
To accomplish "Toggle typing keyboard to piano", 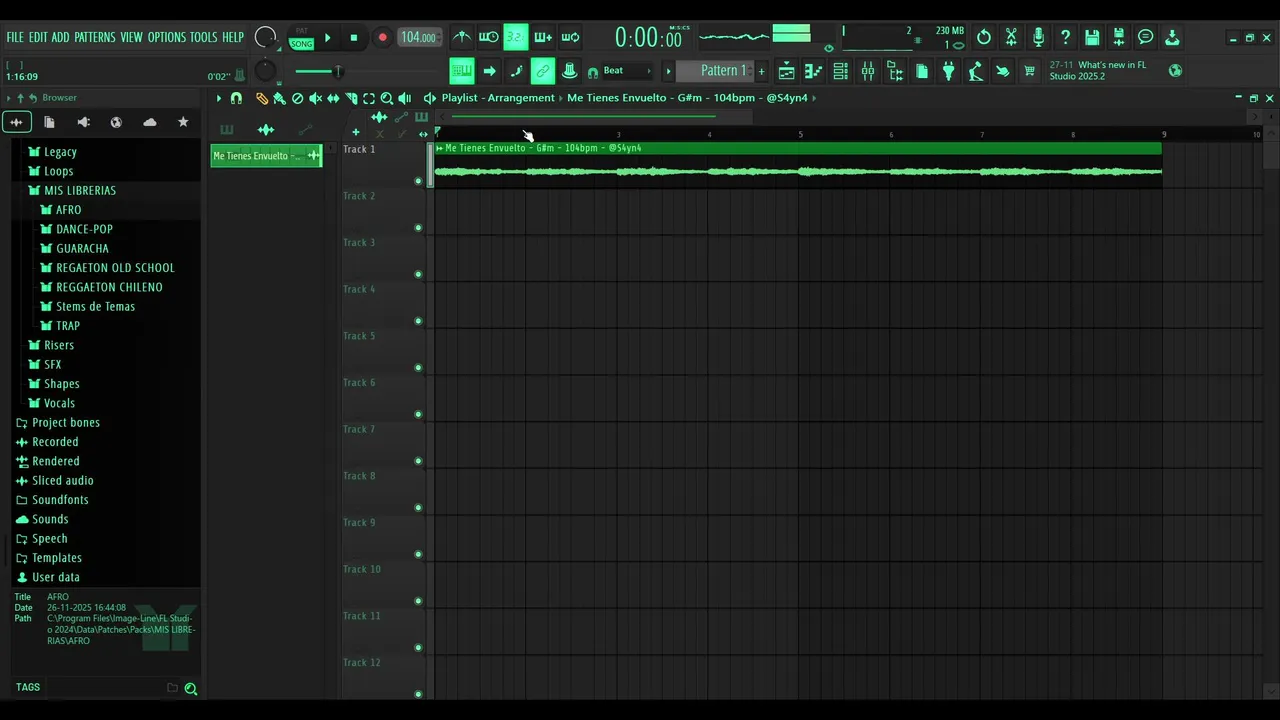I will point(461,71).
